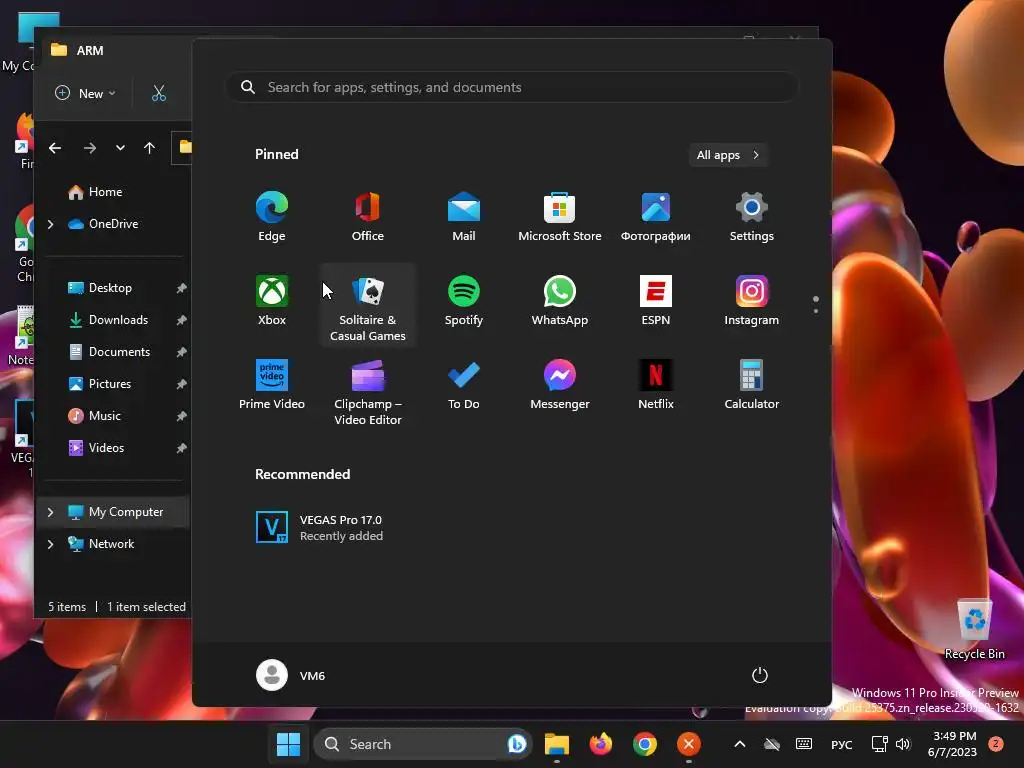The height and width of the screenshot is (768, 1024).
Task: Select Home in File Explorer sidebar
Action: coord(95,192)
